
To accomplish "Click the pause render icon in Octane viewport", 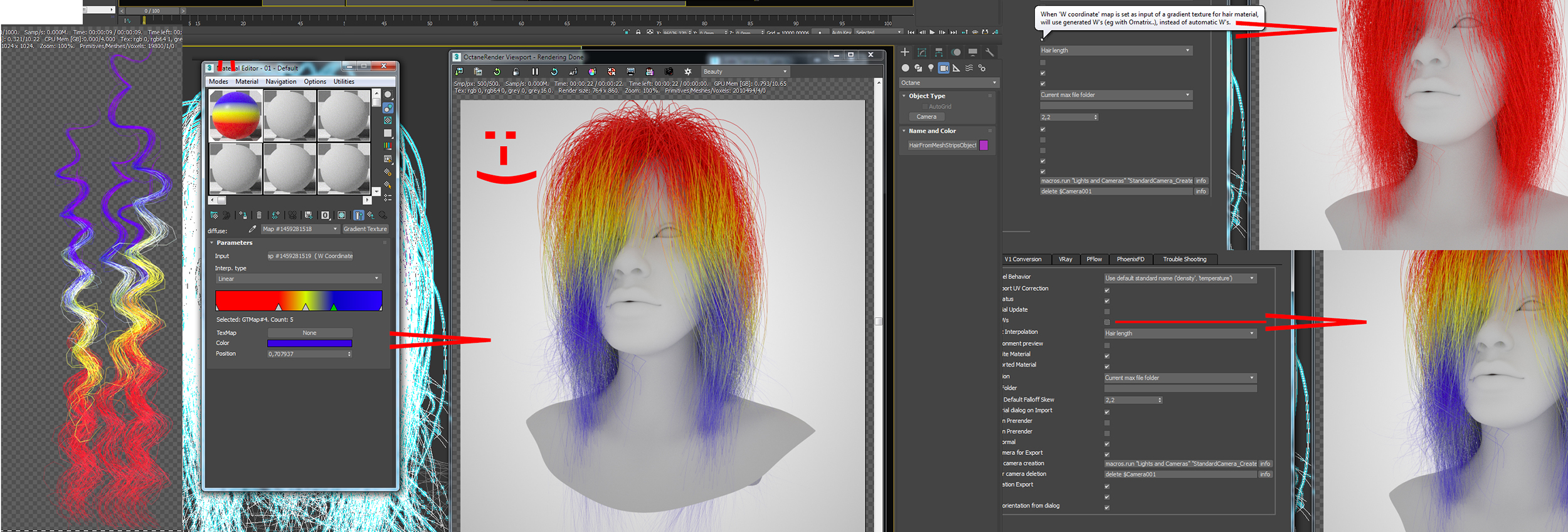I will tap(535, 71).
